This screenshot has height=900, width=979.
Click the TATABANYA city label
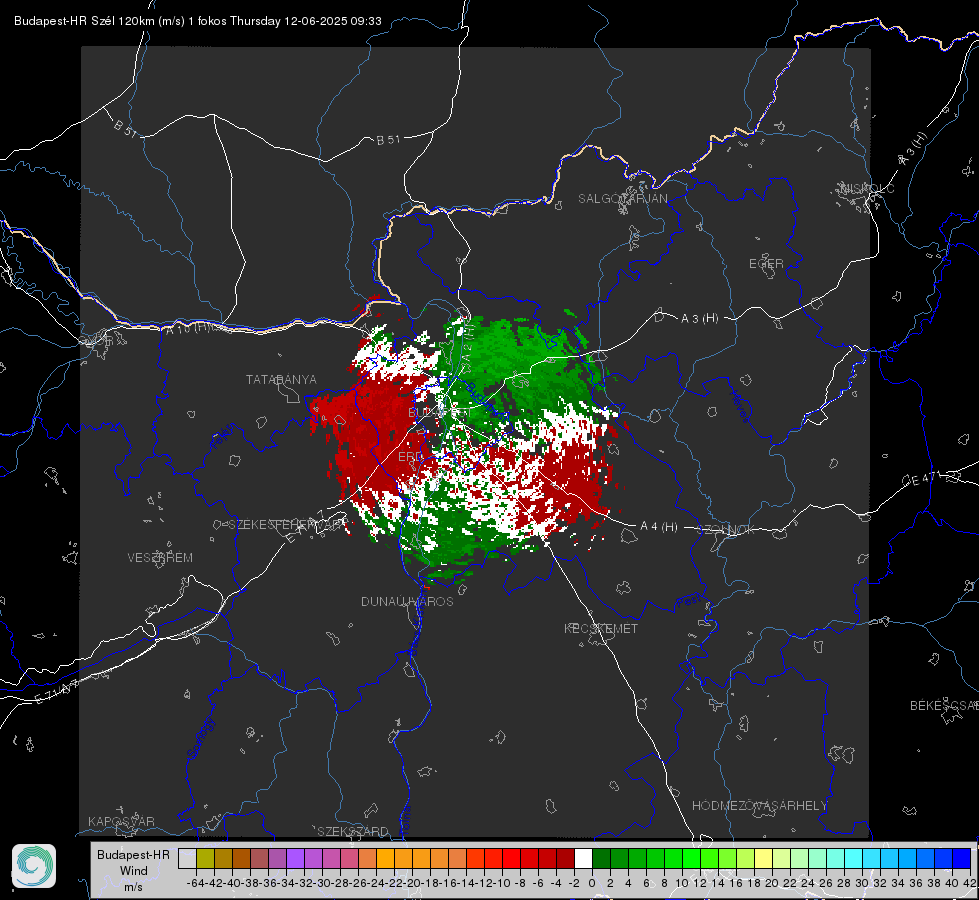point(281,380)
